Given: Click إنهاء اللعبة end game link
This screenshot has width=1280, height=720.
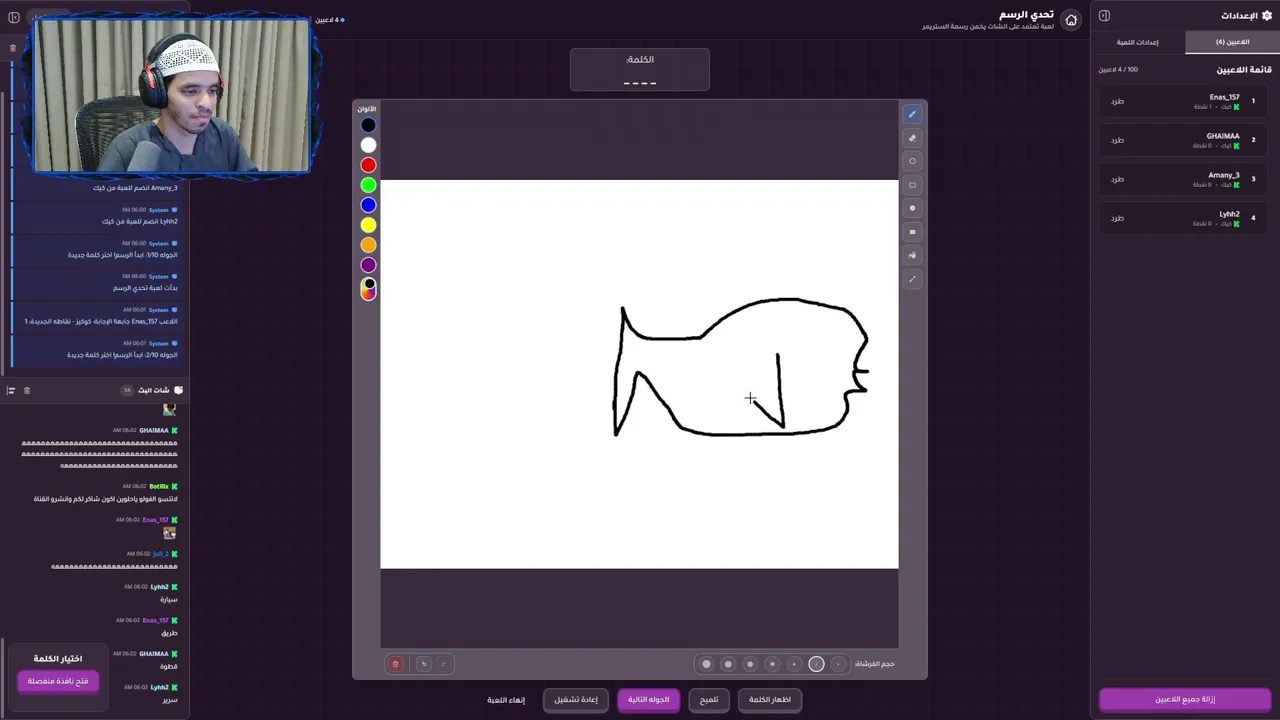Looking at the screenshot, I should 506,700.
